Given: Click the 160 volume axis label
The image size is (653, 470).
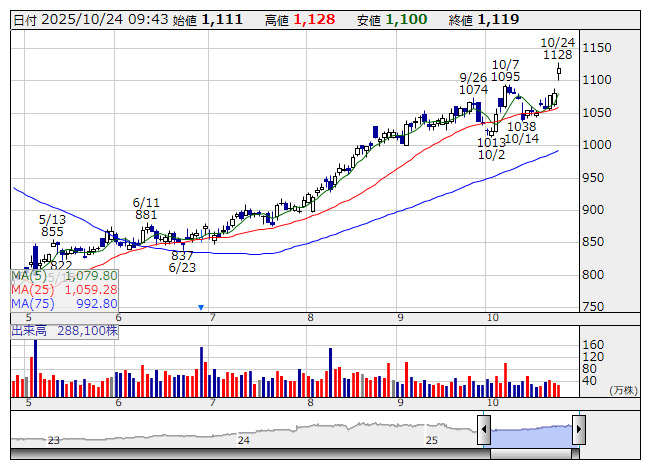Looking at the screenshot, I should pos(593,345).
